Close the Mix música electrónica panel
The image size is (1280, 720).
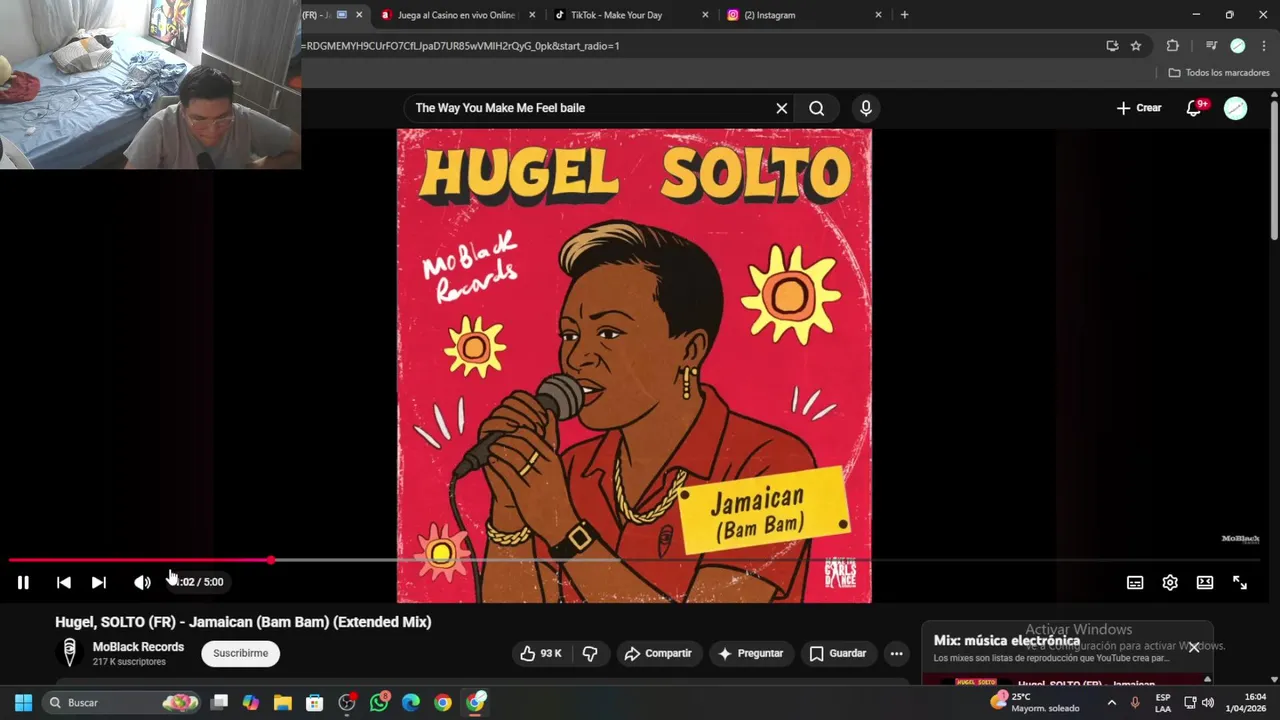1194,647
